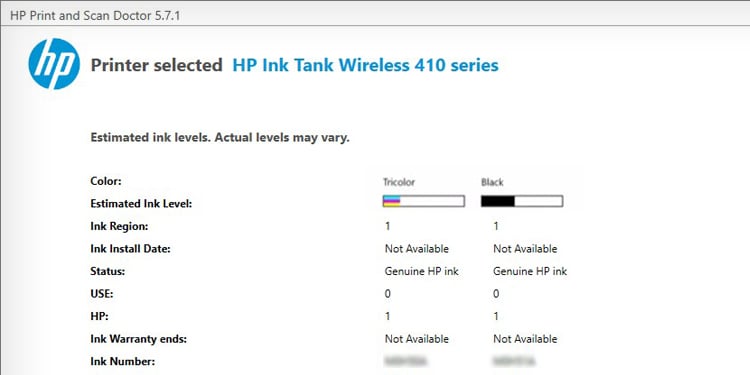The width and height of the screenshot is (750, 375).
Task: Click the Black column label
Action: [x=492, y=182]
